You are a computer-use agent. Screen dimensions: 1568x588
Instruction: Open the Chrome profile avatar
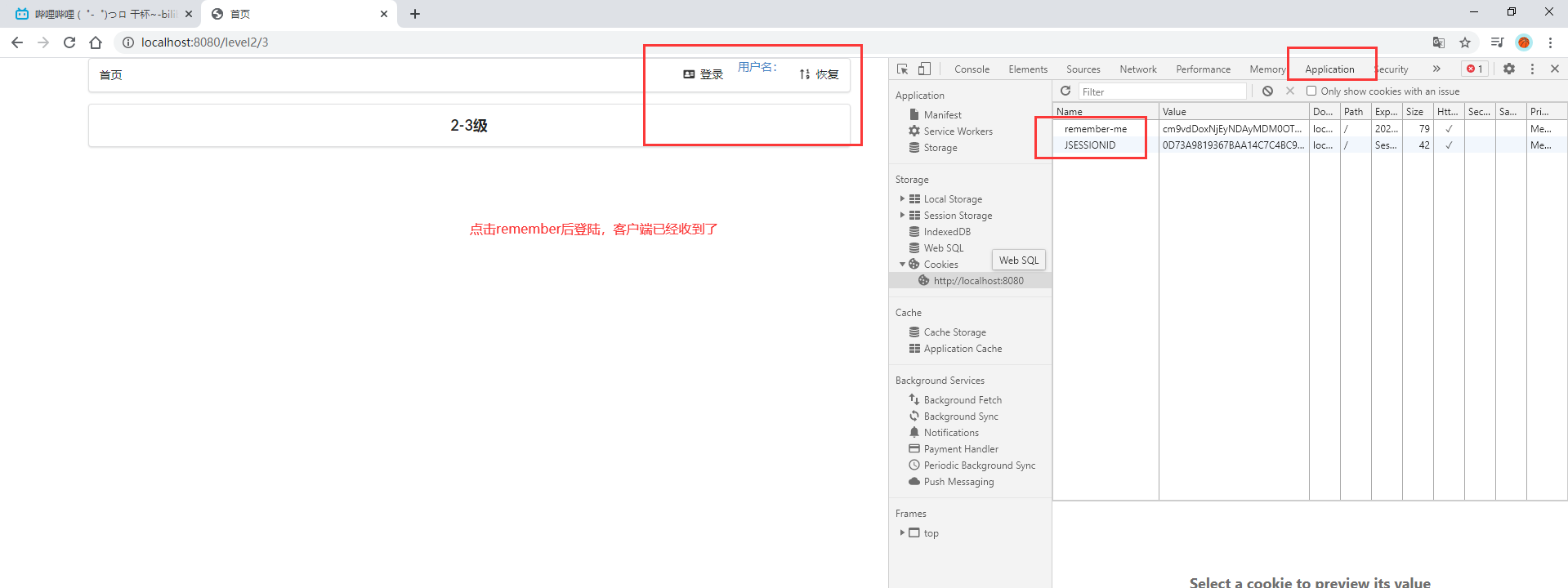(1524, 42)
